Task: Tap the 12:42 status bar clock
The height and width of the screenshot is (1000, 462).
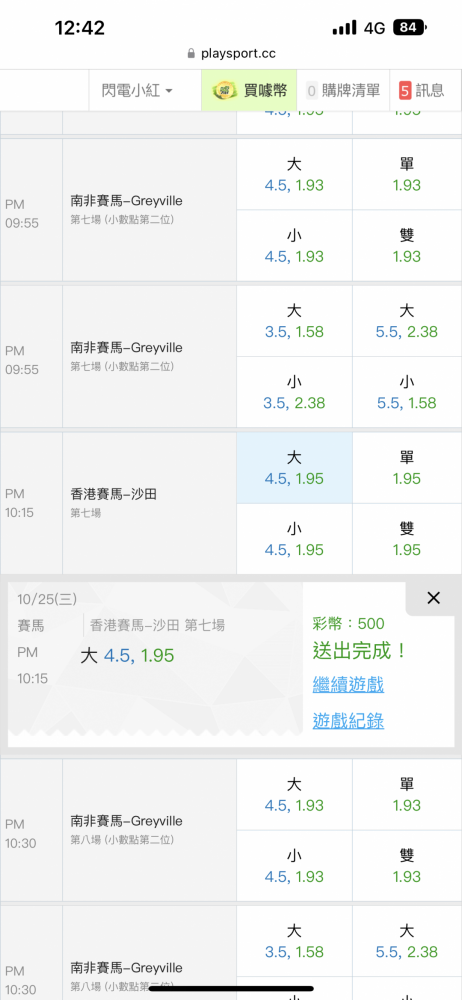Action: (x=80, y=27)
